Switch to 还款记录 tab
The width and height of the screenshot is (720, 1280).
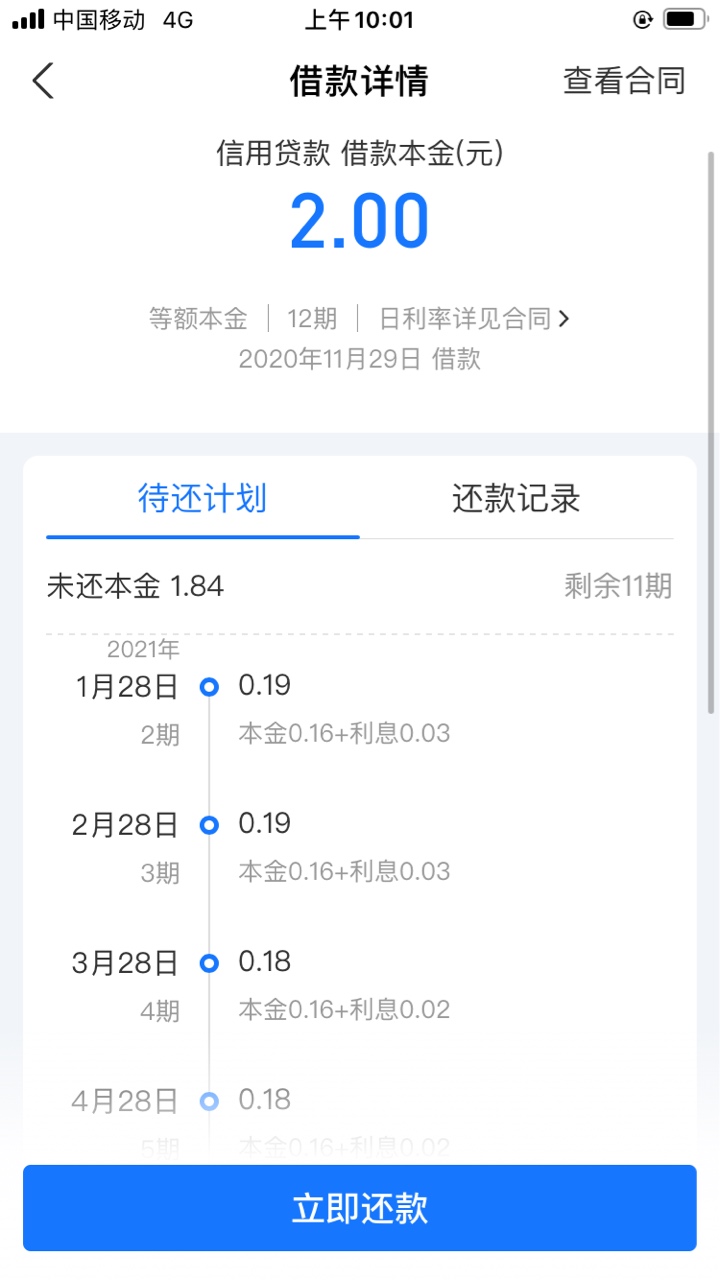coord(516,498)
